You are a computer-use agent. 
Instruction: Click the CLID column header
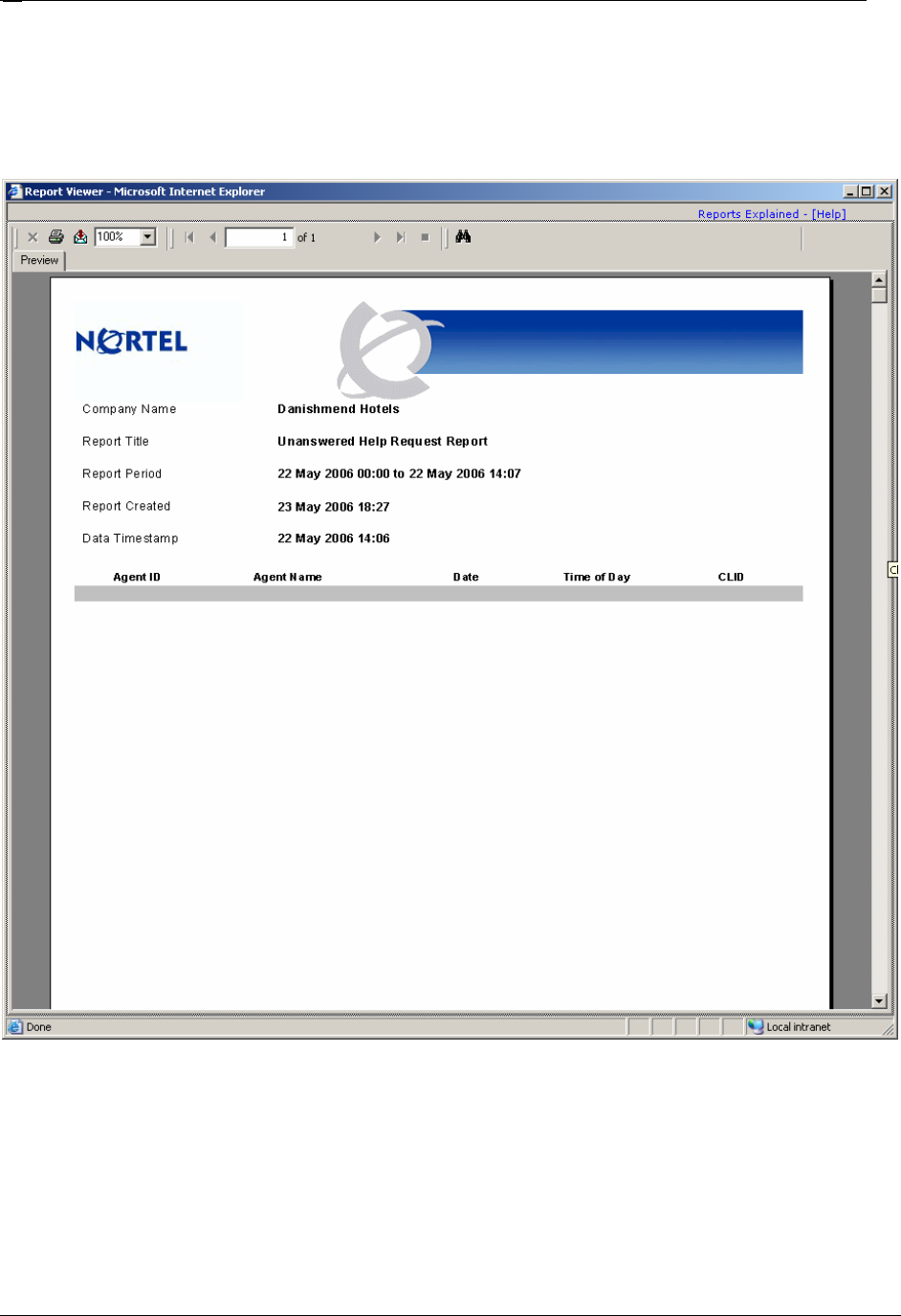coord(731,577)
